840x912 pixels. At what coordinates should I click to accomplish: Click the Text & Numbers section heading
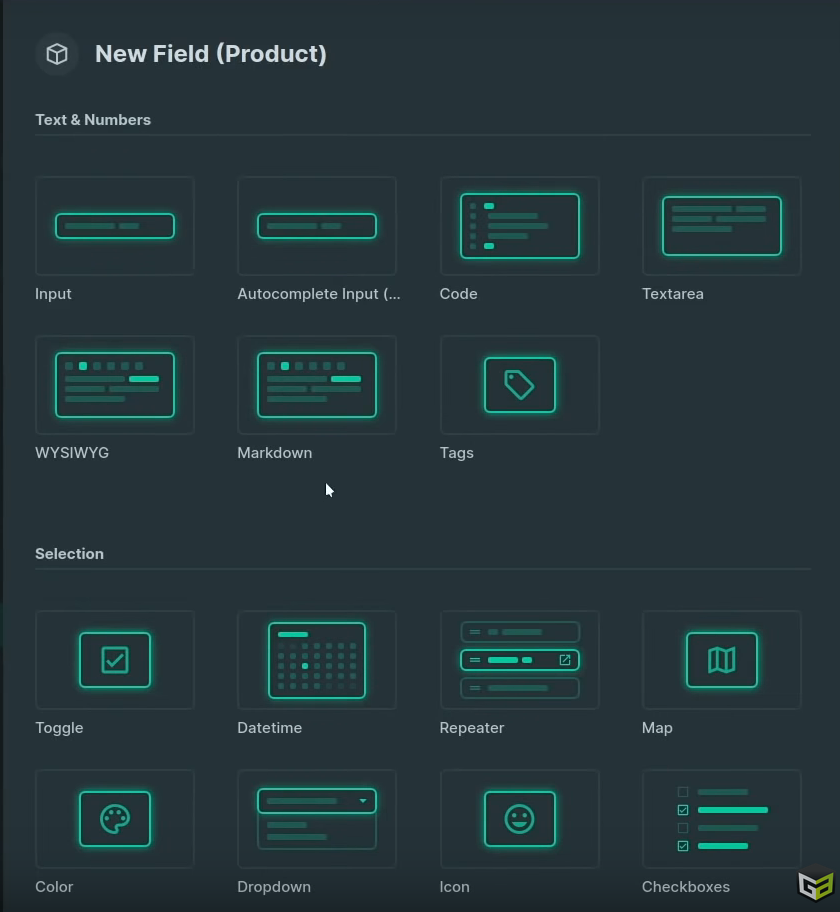(93, 120)
